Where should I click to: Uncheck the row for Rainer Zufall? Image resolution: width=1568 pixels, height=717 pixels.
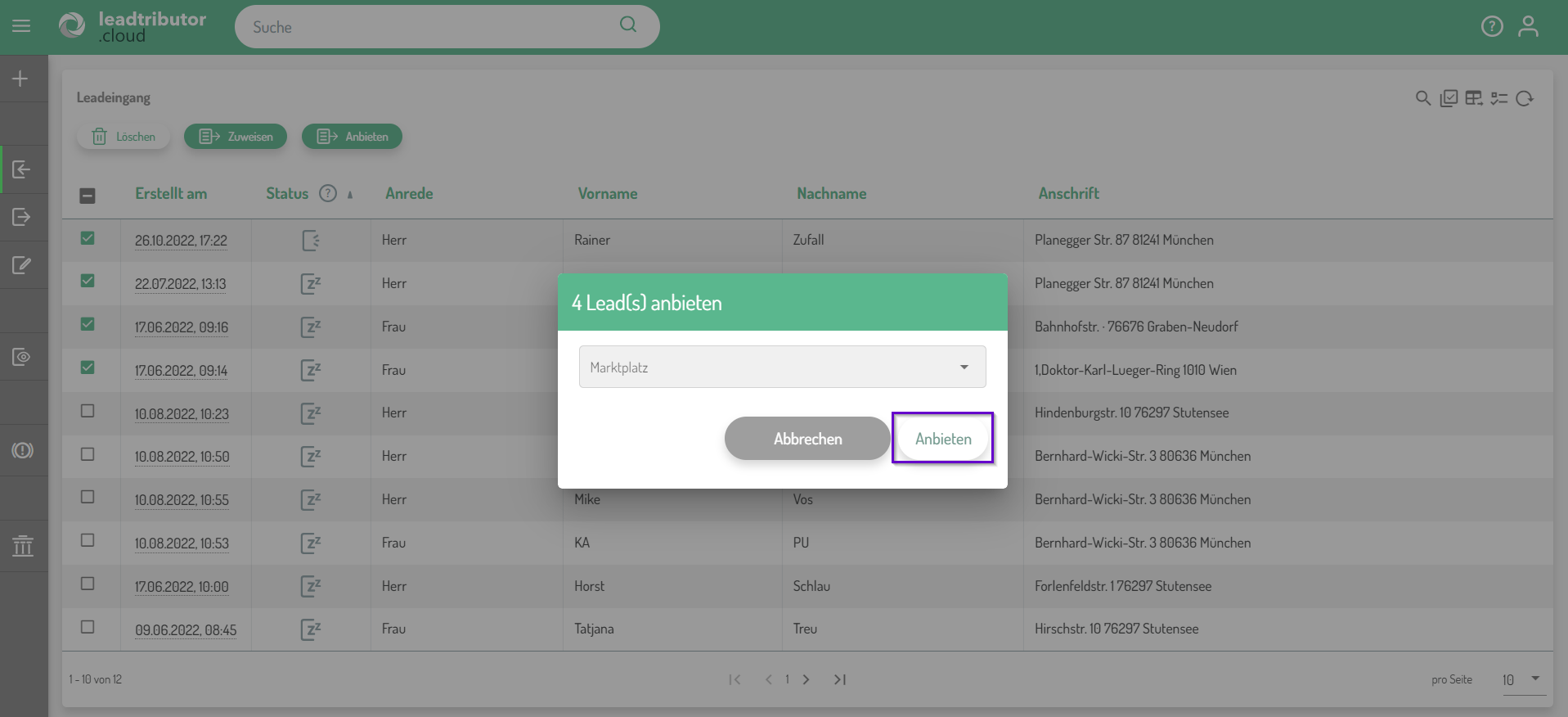coord(88,238)
